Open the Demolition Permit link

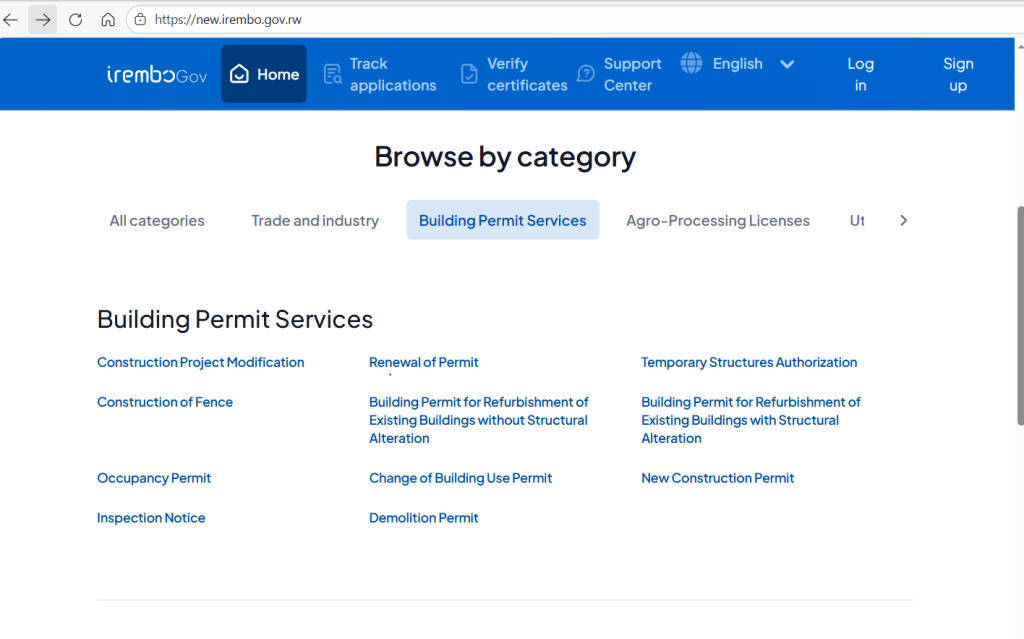423,518
